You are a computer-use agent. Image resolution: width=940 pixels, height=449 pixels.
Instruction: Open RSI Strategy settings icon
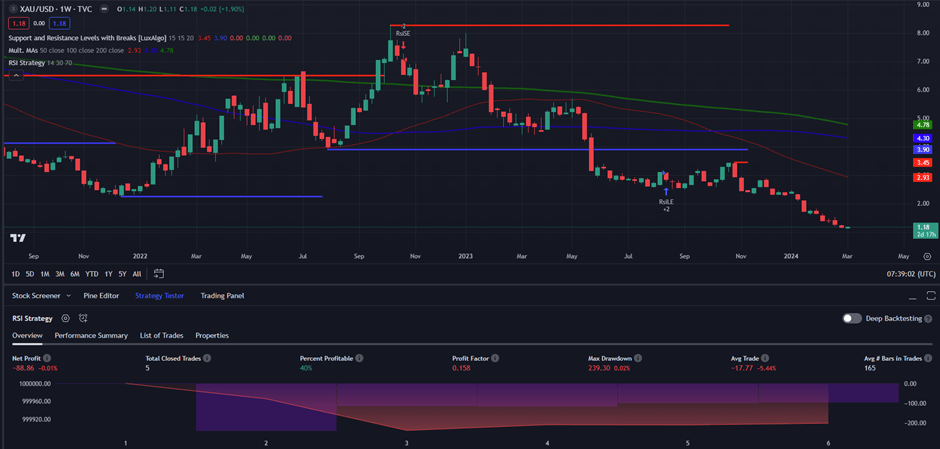pyautogui.click(x=65, y=318)
